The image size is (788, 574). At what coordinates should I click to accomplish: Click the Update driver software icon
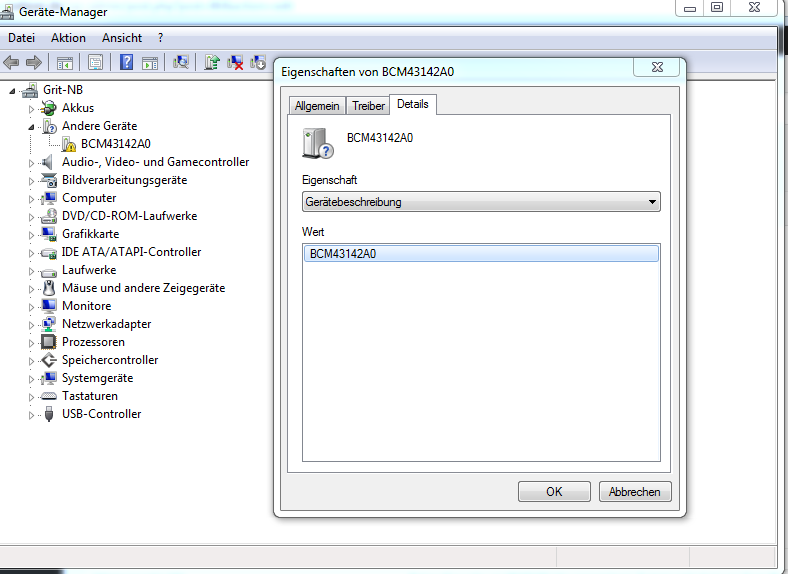212,62
